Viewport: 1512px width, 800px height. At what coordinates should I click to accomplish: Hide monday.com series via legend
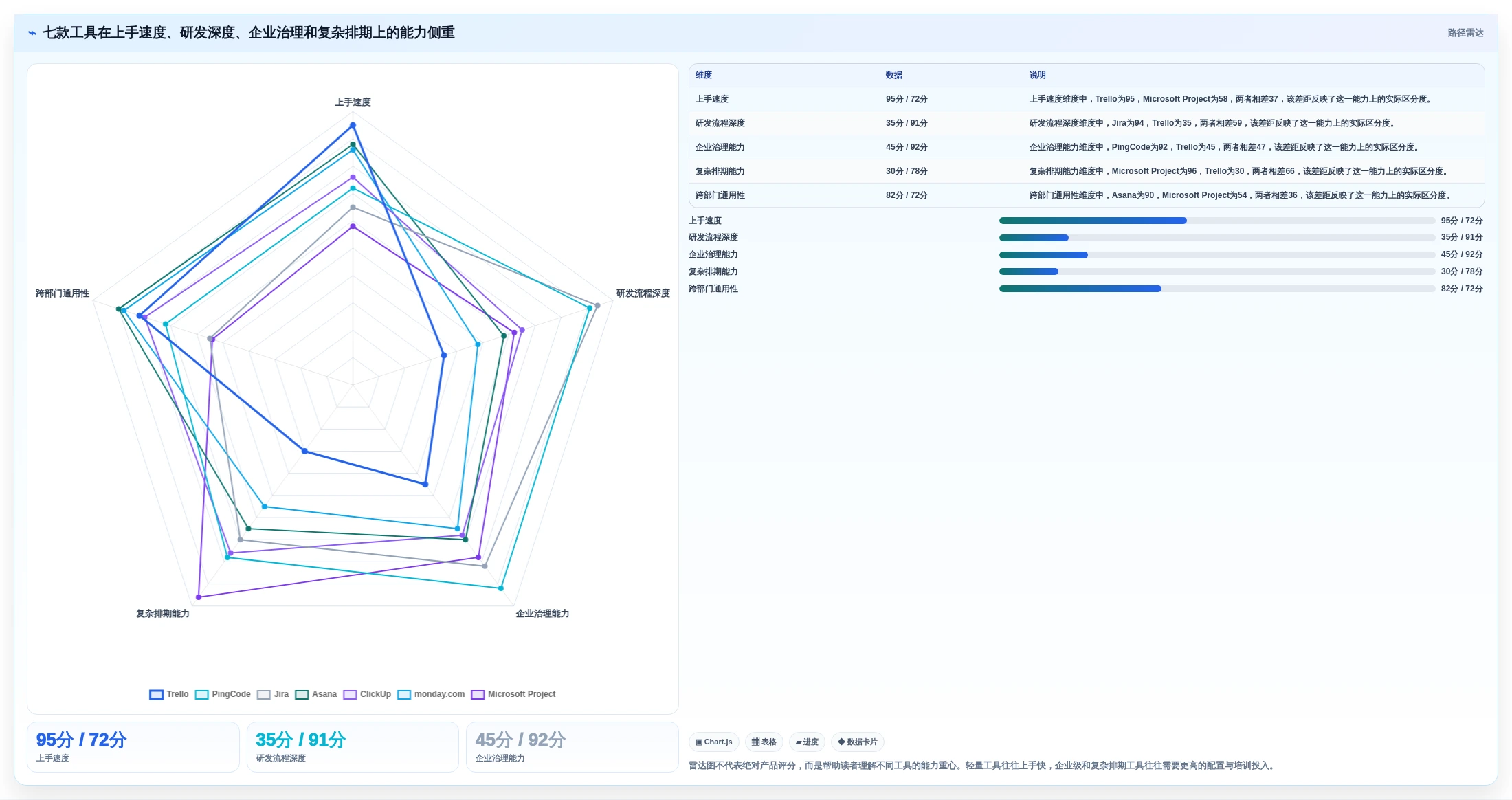tap(431, 694)
